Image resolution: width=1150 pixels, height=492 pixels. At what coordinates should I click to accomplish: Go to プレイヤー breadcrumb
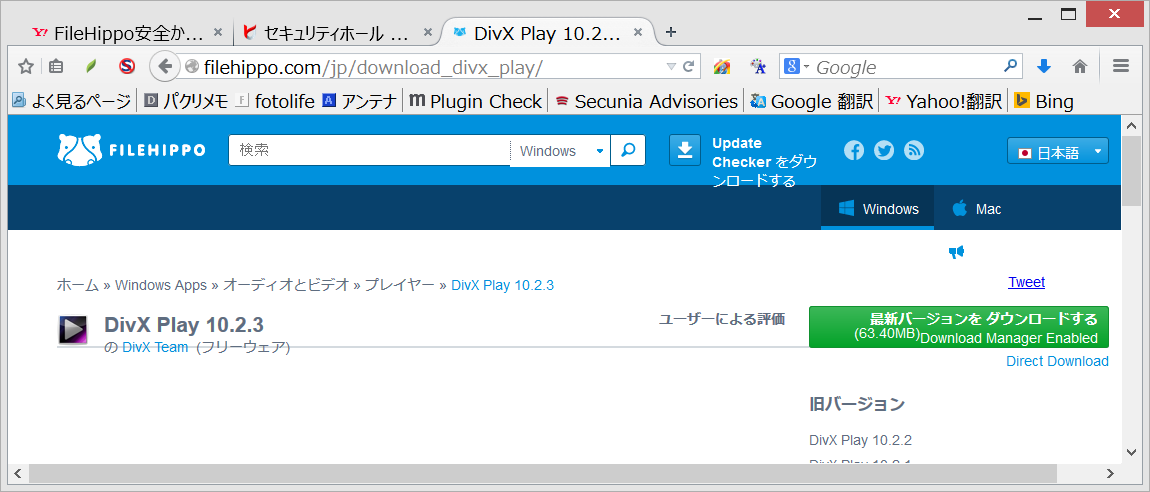pyautogui.click(x=400, y=285)
